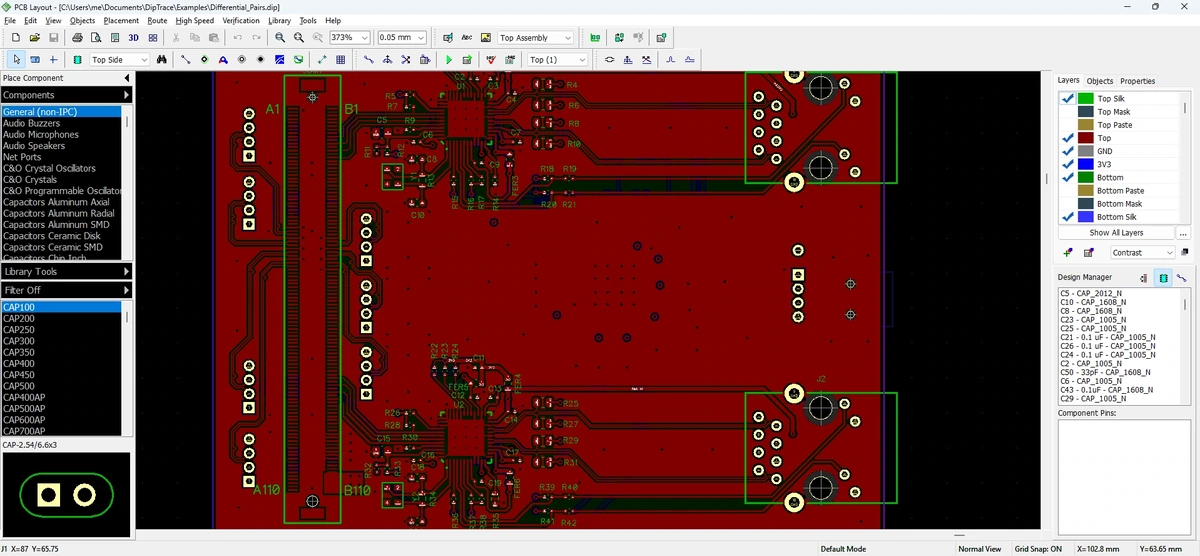Toggle Bottom Paste layer visibility
Image resolution: width=1200 pixels, height=556 pixels.
[1067, 190]
